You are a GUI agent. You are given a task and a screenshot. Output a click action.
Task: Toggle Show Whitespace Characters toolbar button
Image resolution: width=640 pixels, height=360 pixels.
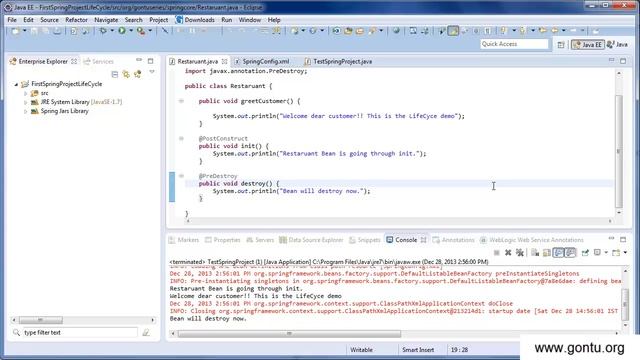point(487,31)
